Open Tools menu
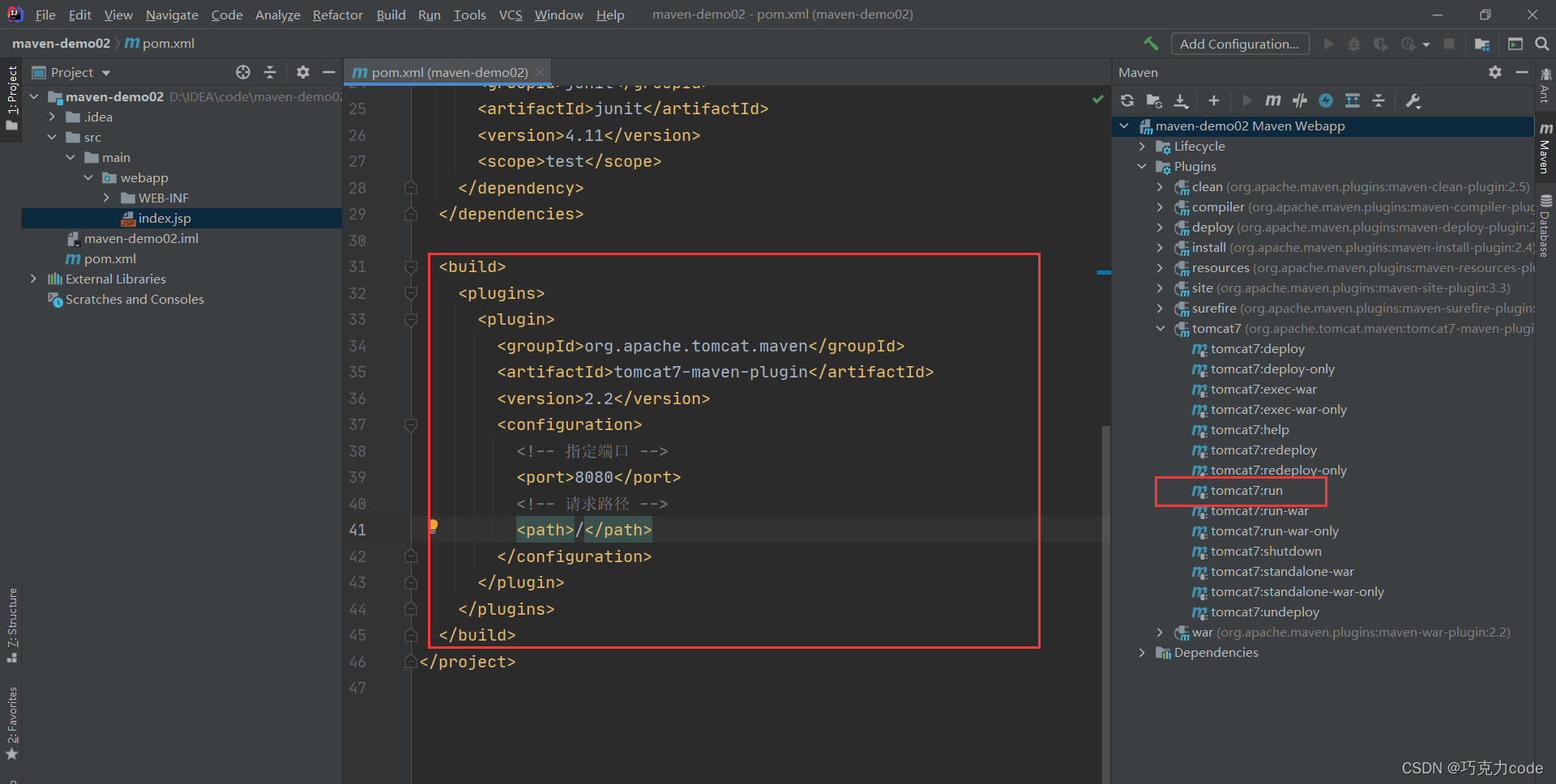The height and width of the screenshot is (784, 1556). [x=470, y=15]
